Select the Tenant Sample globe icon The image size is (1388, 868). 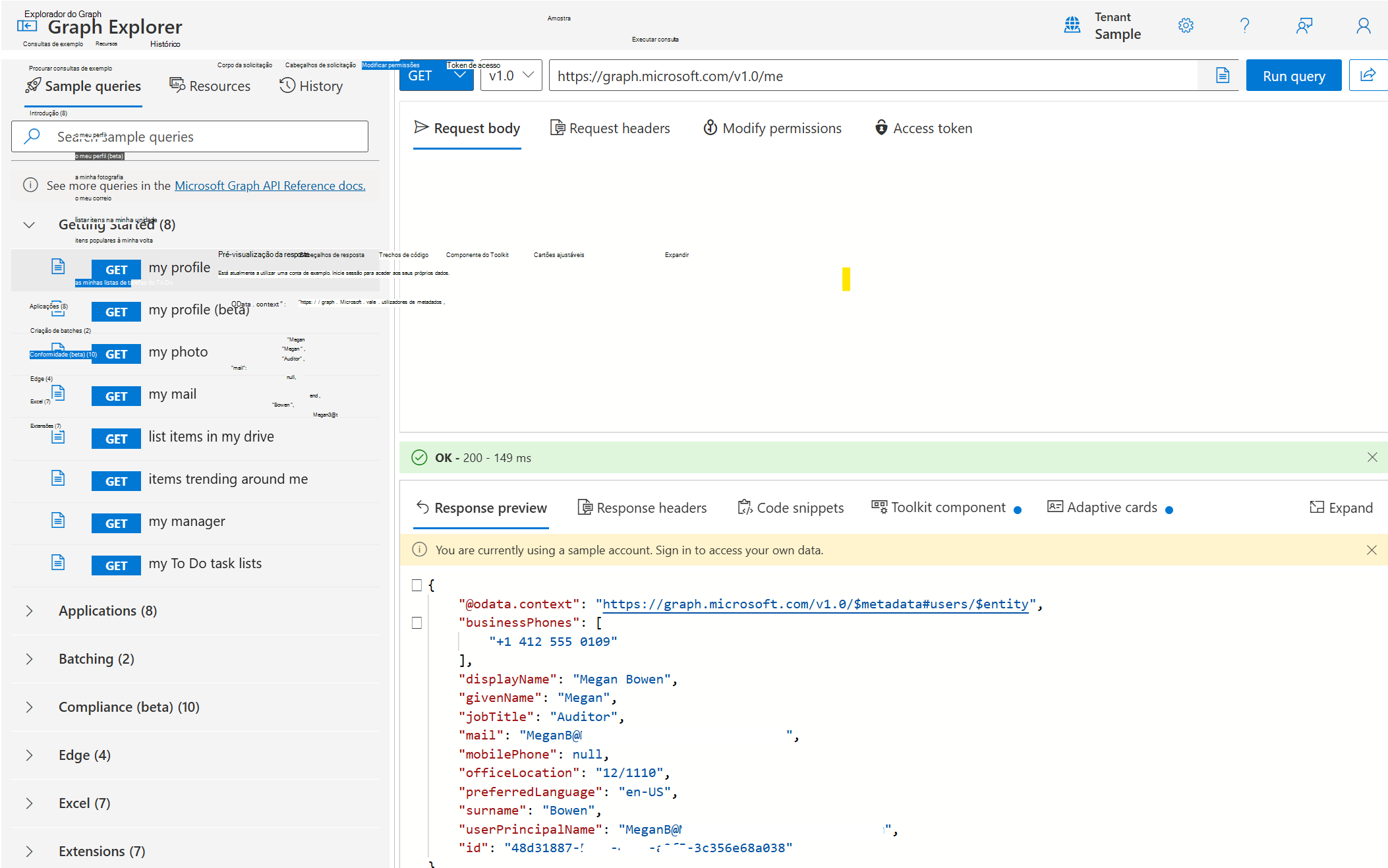click(1072, 24)
